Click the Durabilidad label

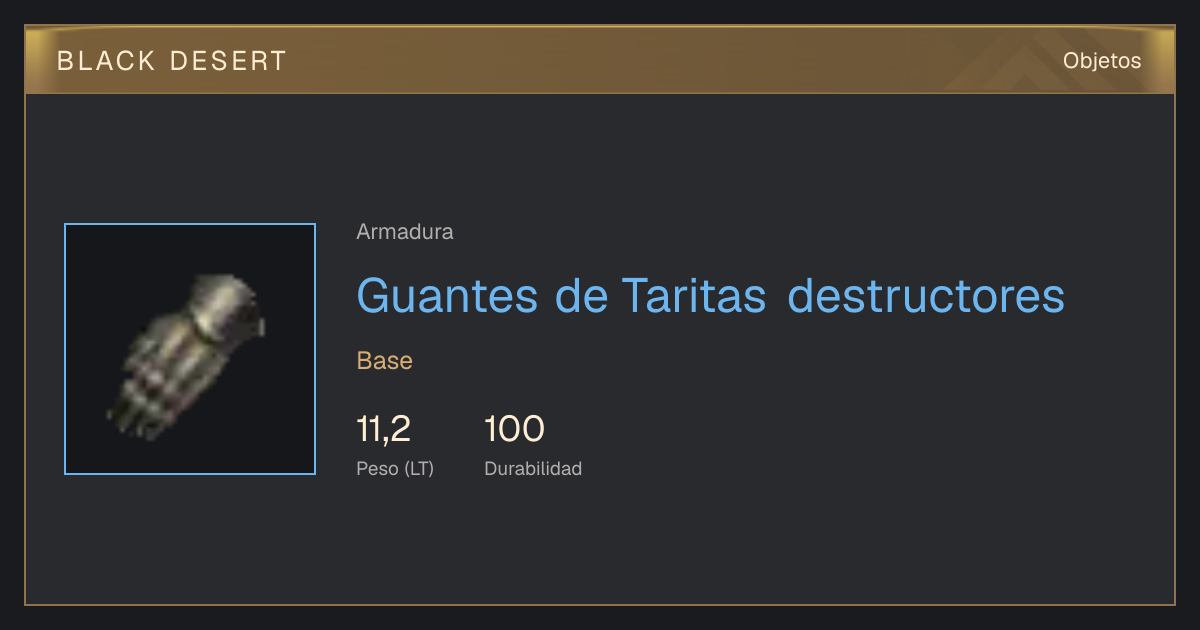[533, 468]
